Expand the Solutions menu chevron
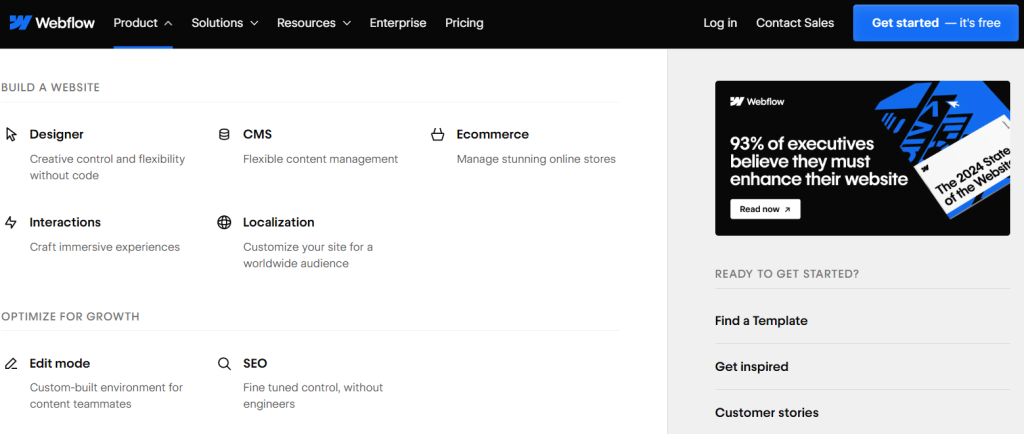The height and width of the screenshot is (434, 1024). 254,23
